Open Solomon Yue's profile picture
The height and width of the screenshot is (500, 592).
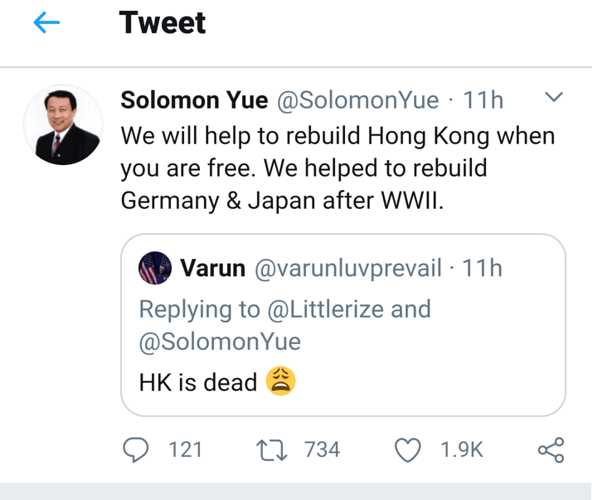[63, 125]
